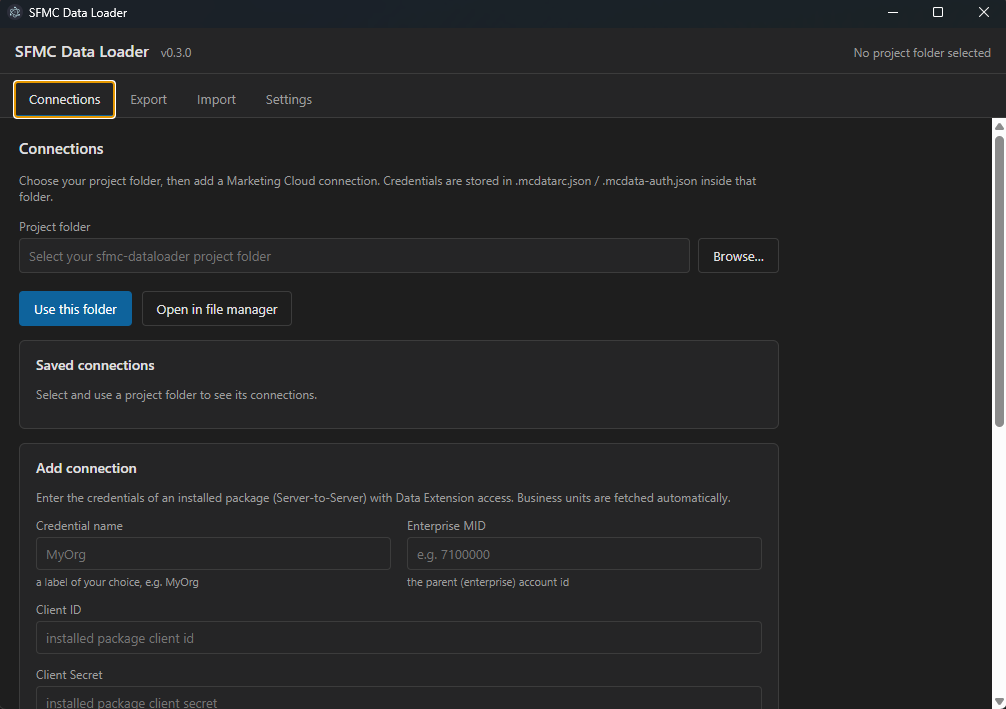The height and width of the screenshot is (709, 1006).
Task: Open the Settings tab
Action: pyautogui.click(x=289, y=99)
